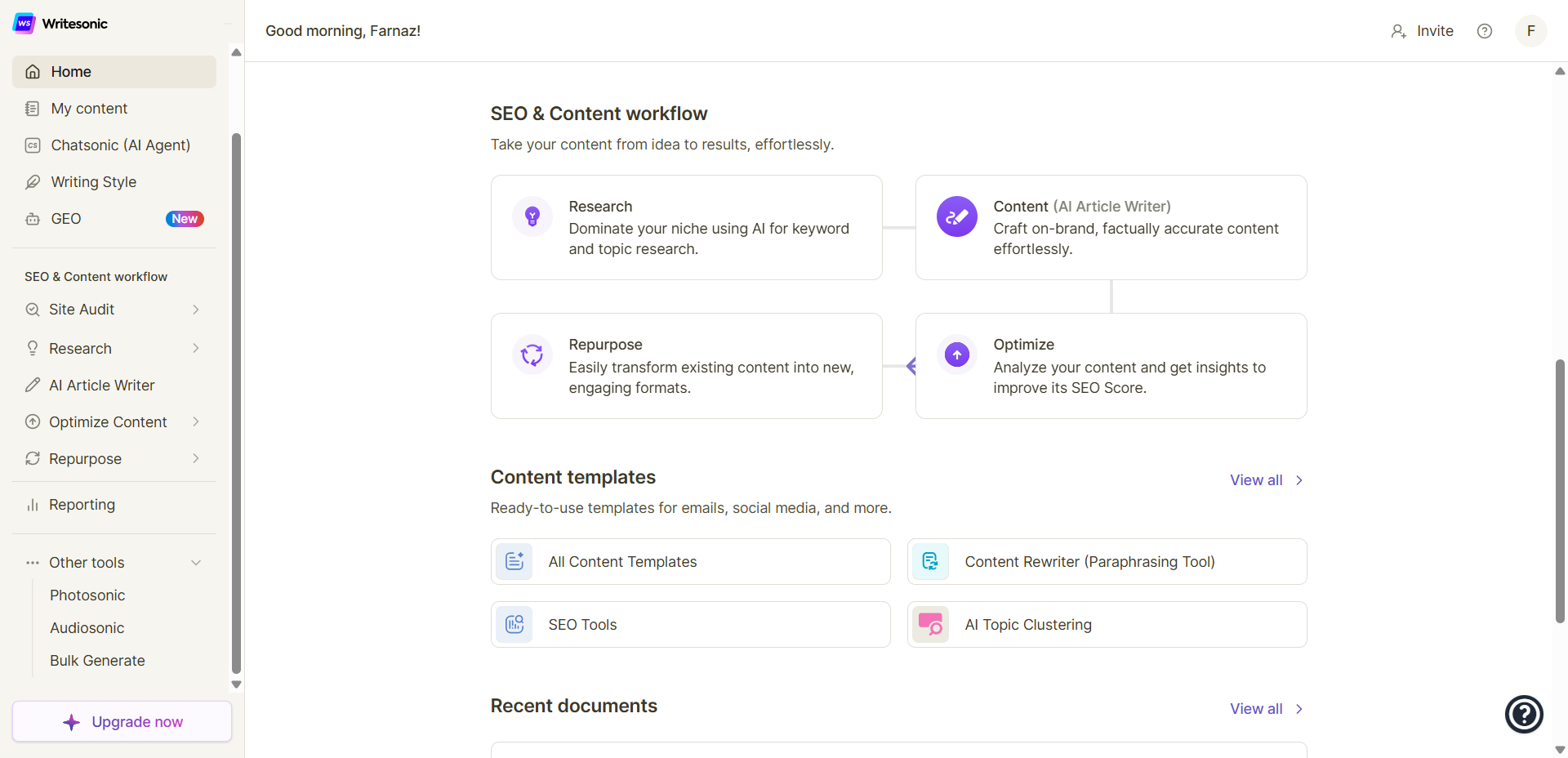Click the Home house icon
The height and width of the screenshot is (758, 1568).
coord(33,72)
